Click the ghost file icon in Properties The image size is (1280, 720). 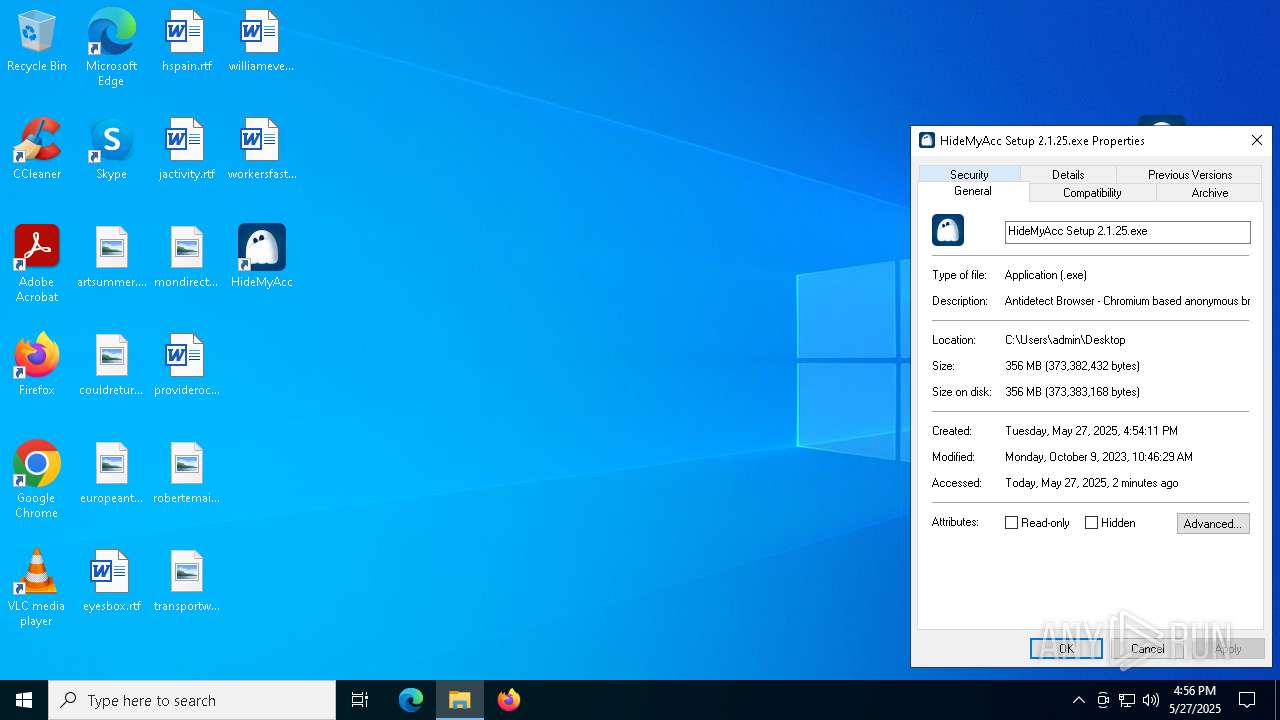(x=948, y=230)
